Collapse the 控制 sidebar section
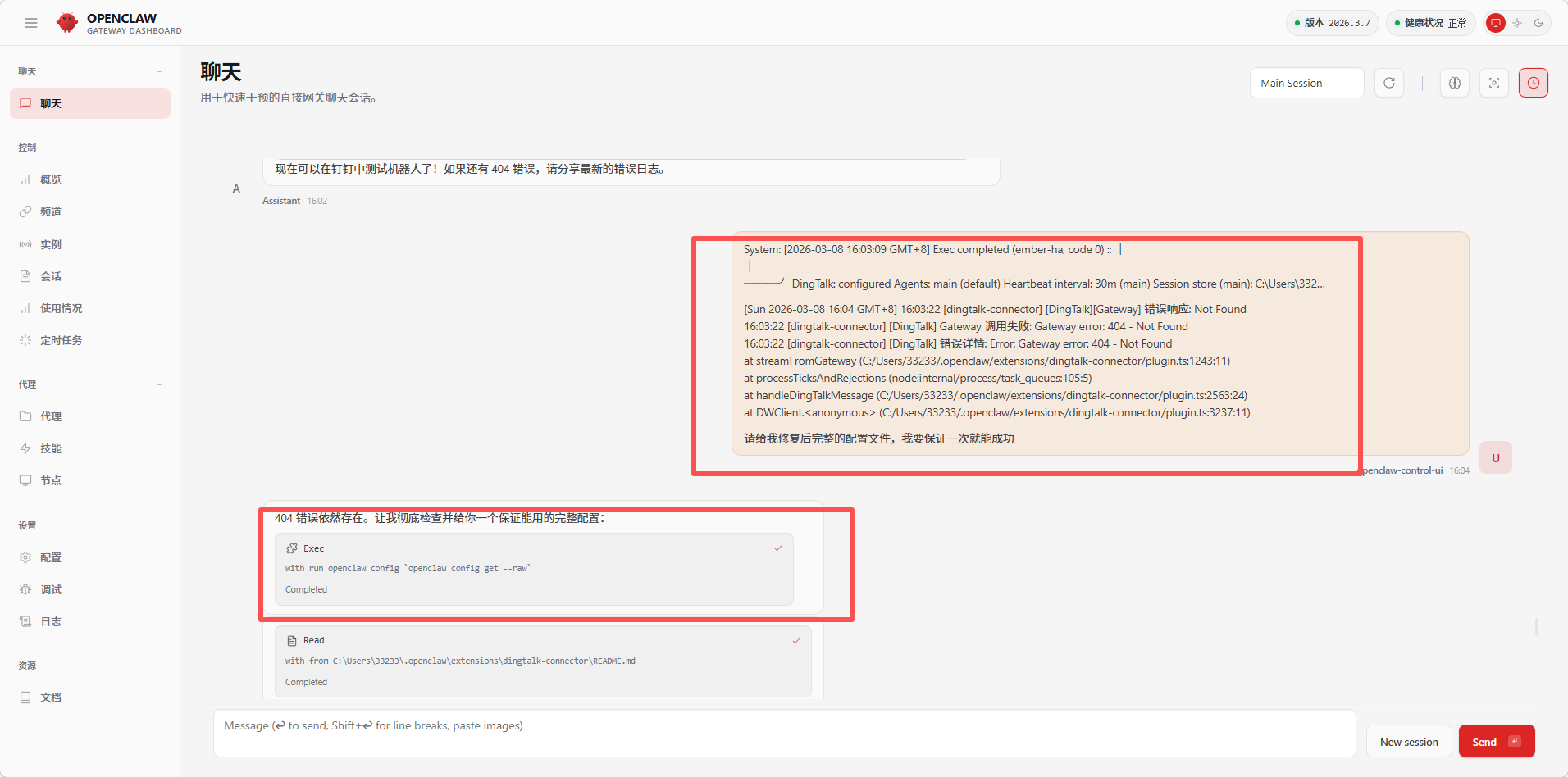This screenshot has height=777, width=1568. point(159,148)
